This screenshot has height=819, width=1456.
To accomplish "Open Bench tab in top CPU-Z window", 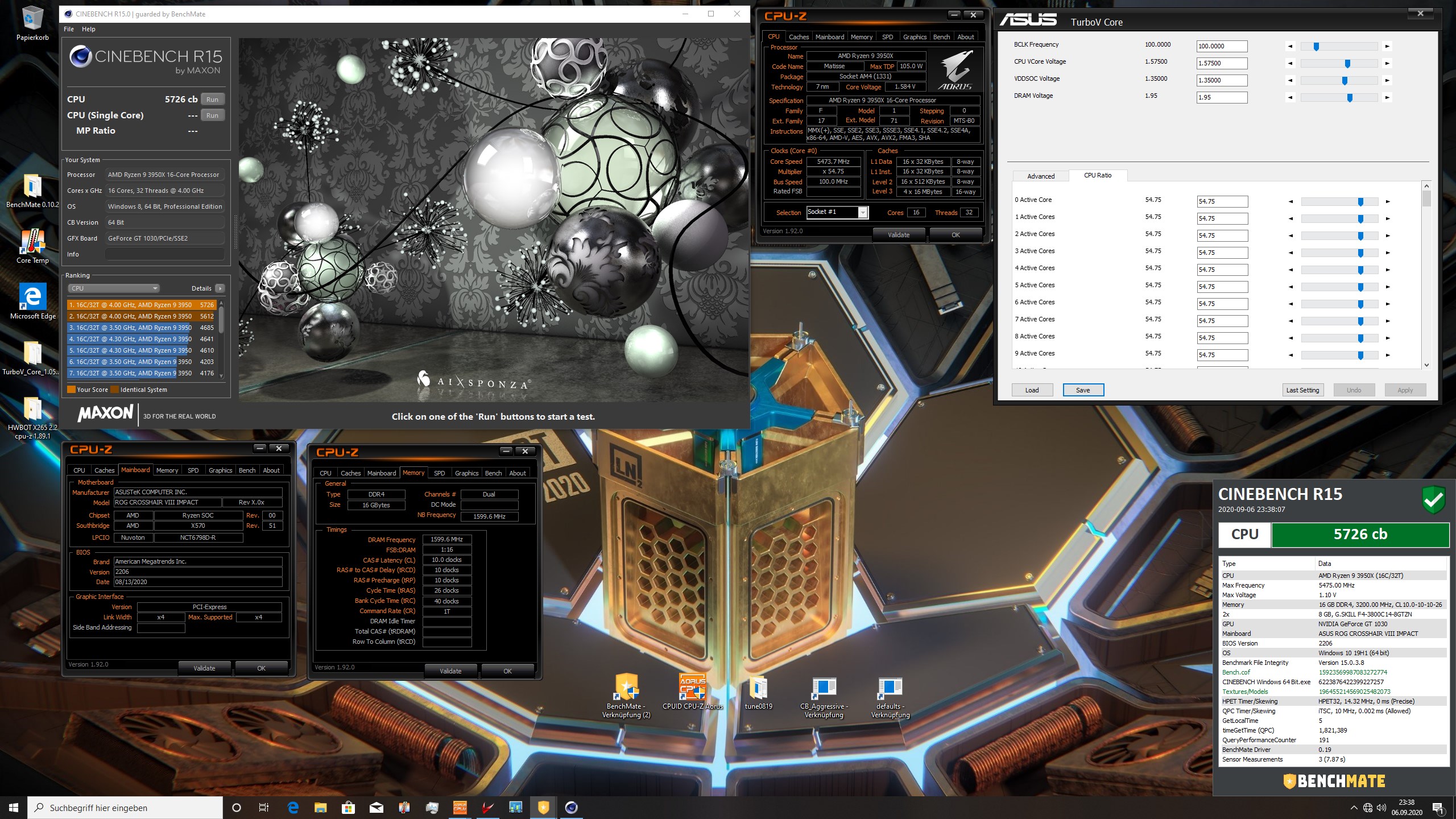I will pyautogui.click(x=941, y=37).
